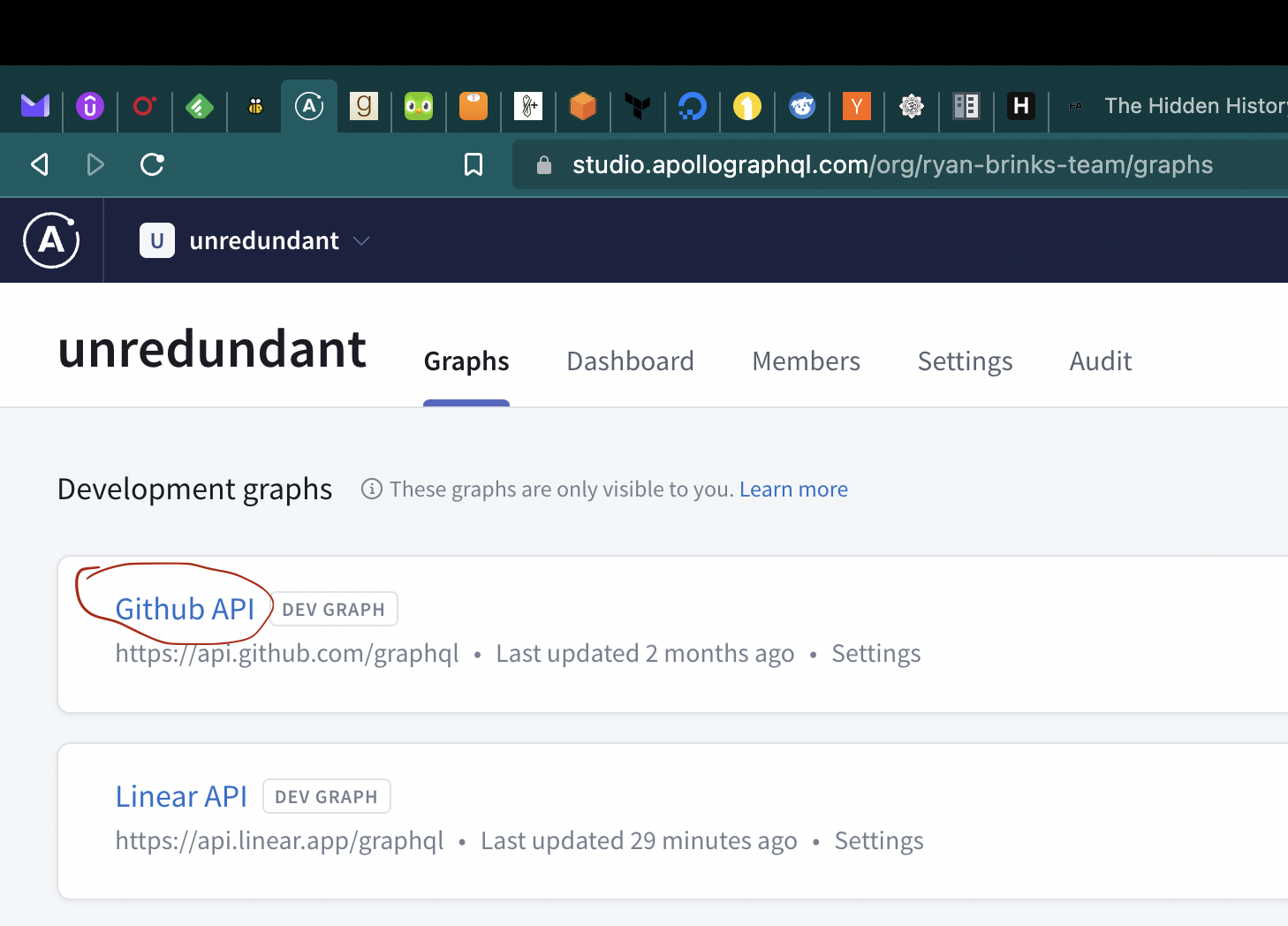
Task: Open Settings for the Linear API graph
Action: (879, 841)
